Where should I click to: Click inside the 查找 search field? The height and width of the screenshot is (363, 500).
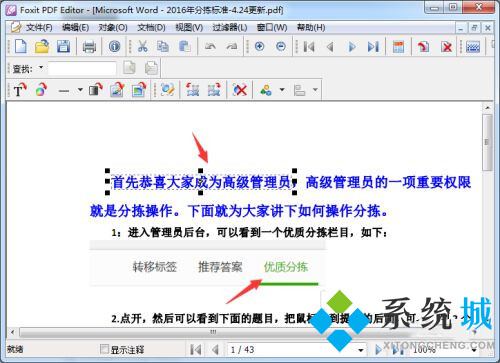coord(82,68)
